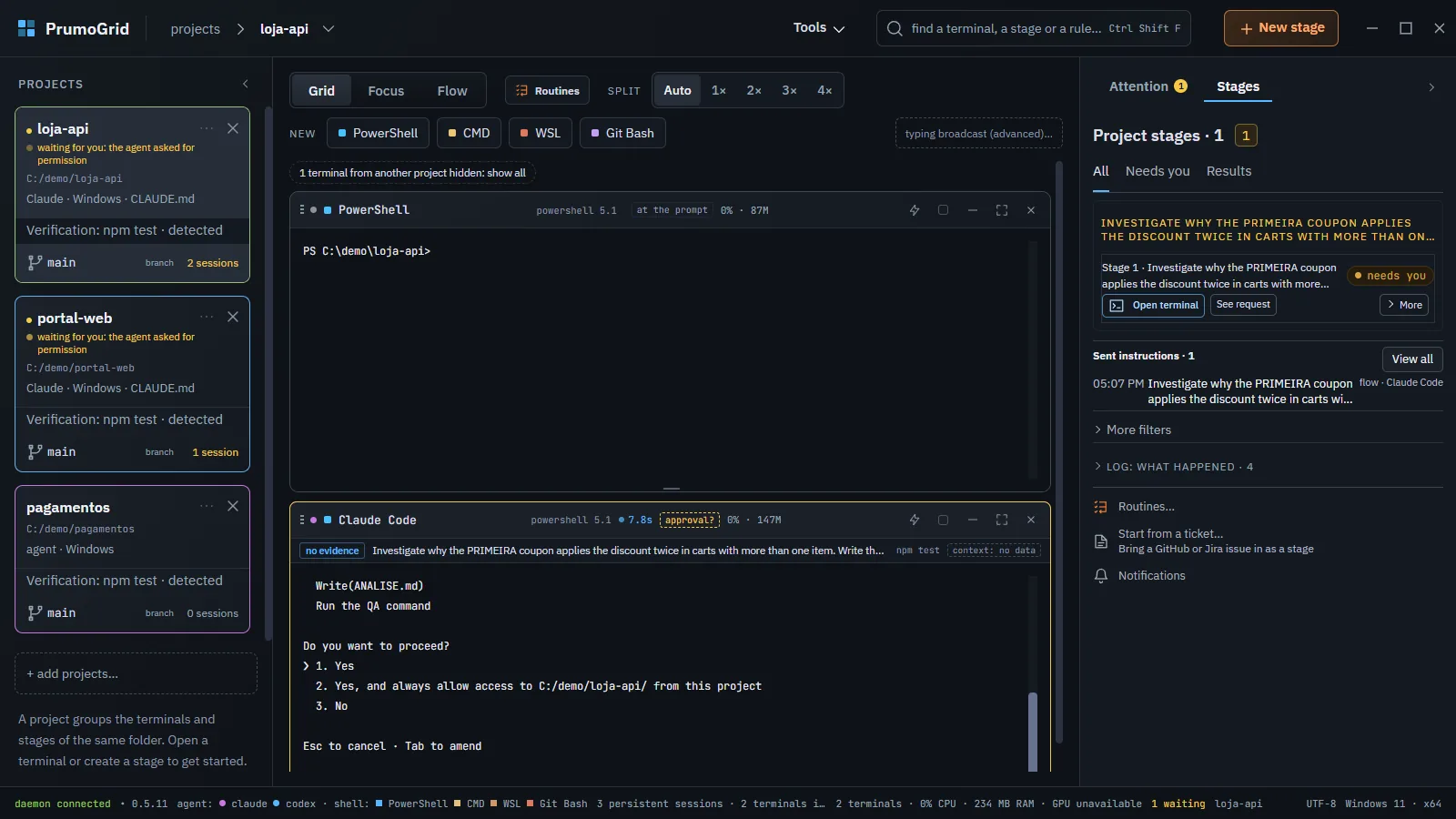The height and width of the screenshot is (819, 1456).
Task: Click the search terminal, stage or rule field
Action: [x=1034, y=28]
